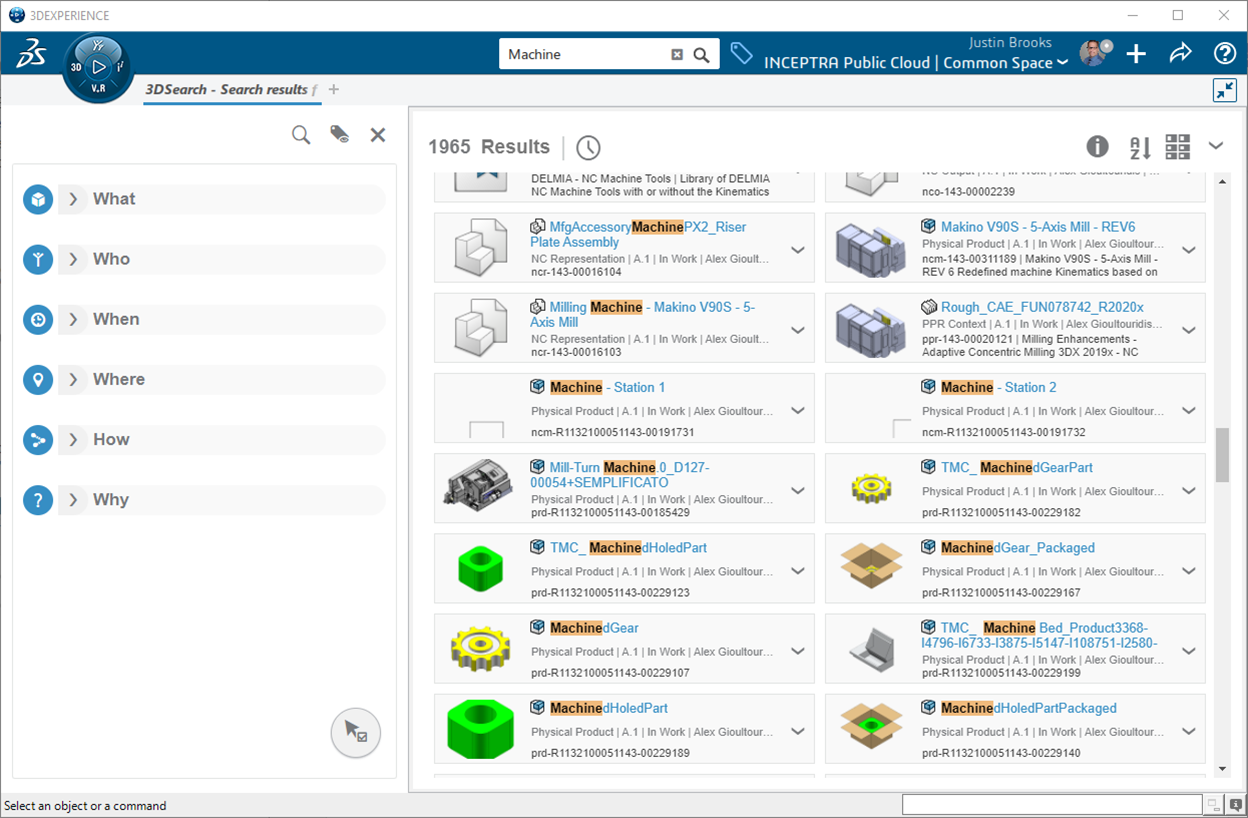Open the MachinedGear_Packaged result link
This screenshot has width=1248, height=818.
(x=1018, y=548)
